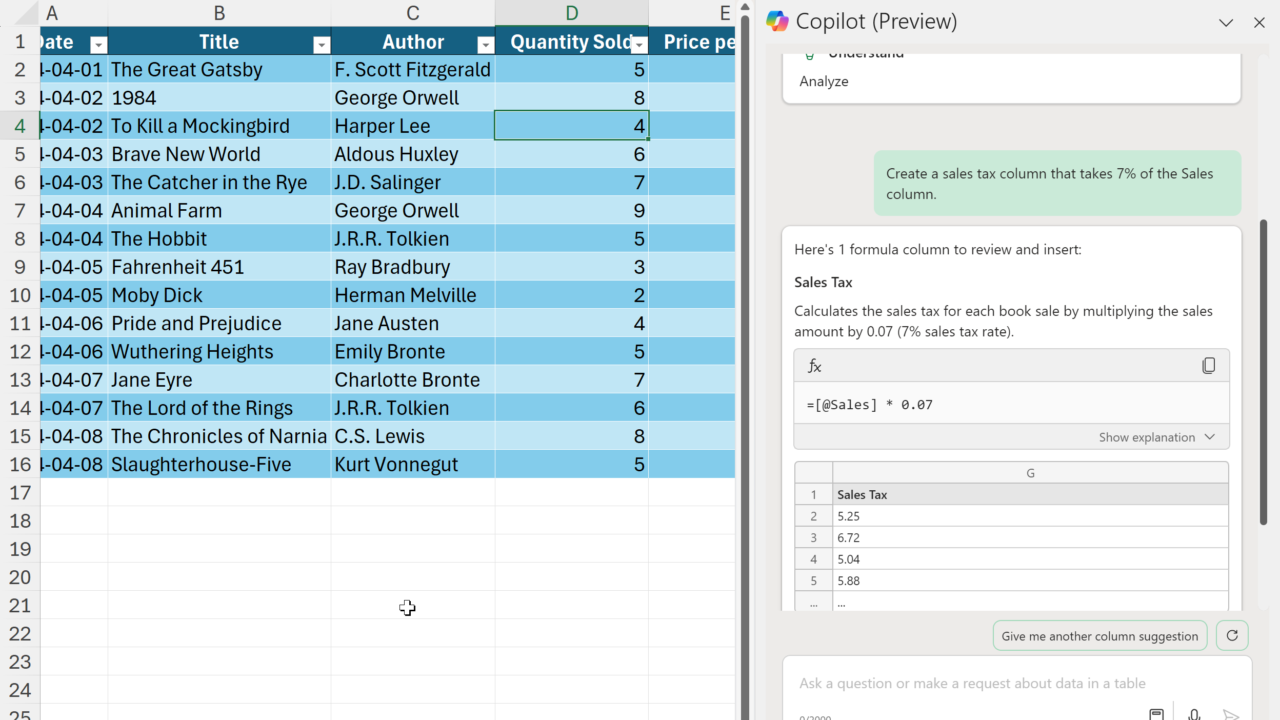Image resolution: width=1280 pixels, height=720 pixels.
Task: Select the cell "Wuthering Heights"
Action: [x=219, y=352]
